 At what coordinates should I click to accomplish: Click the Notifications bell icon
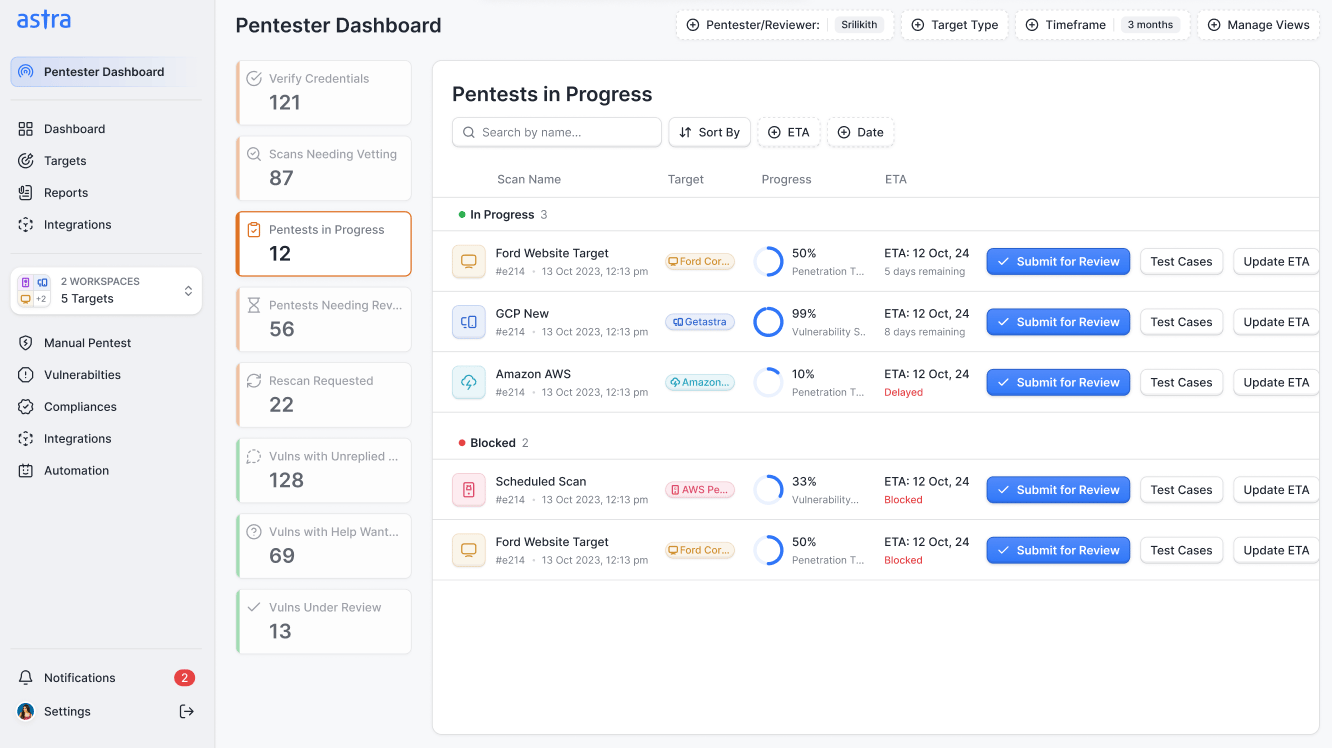[x=26, y=678]
